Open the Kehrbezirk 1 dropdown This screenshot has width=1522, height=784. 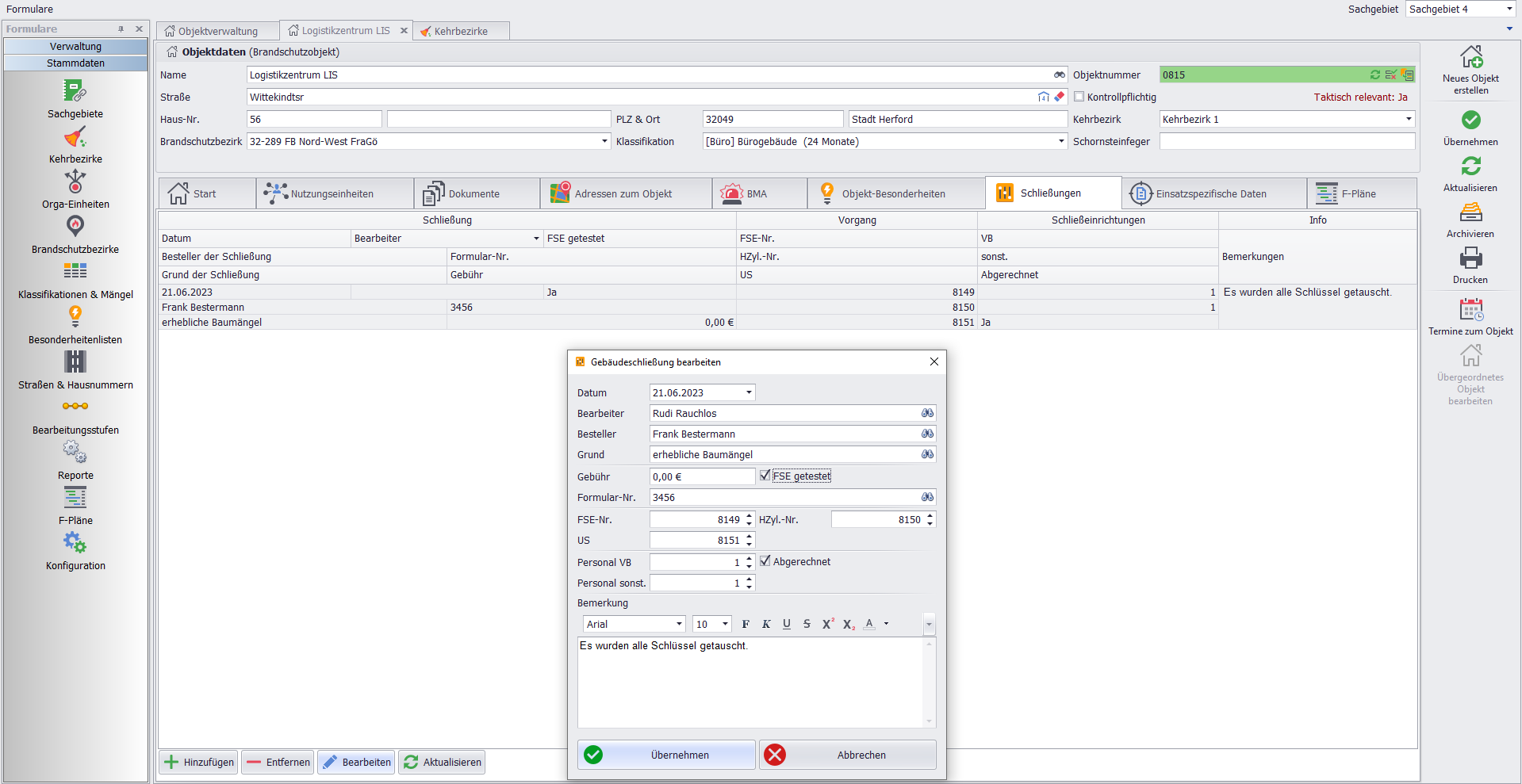pos(1409,120)
